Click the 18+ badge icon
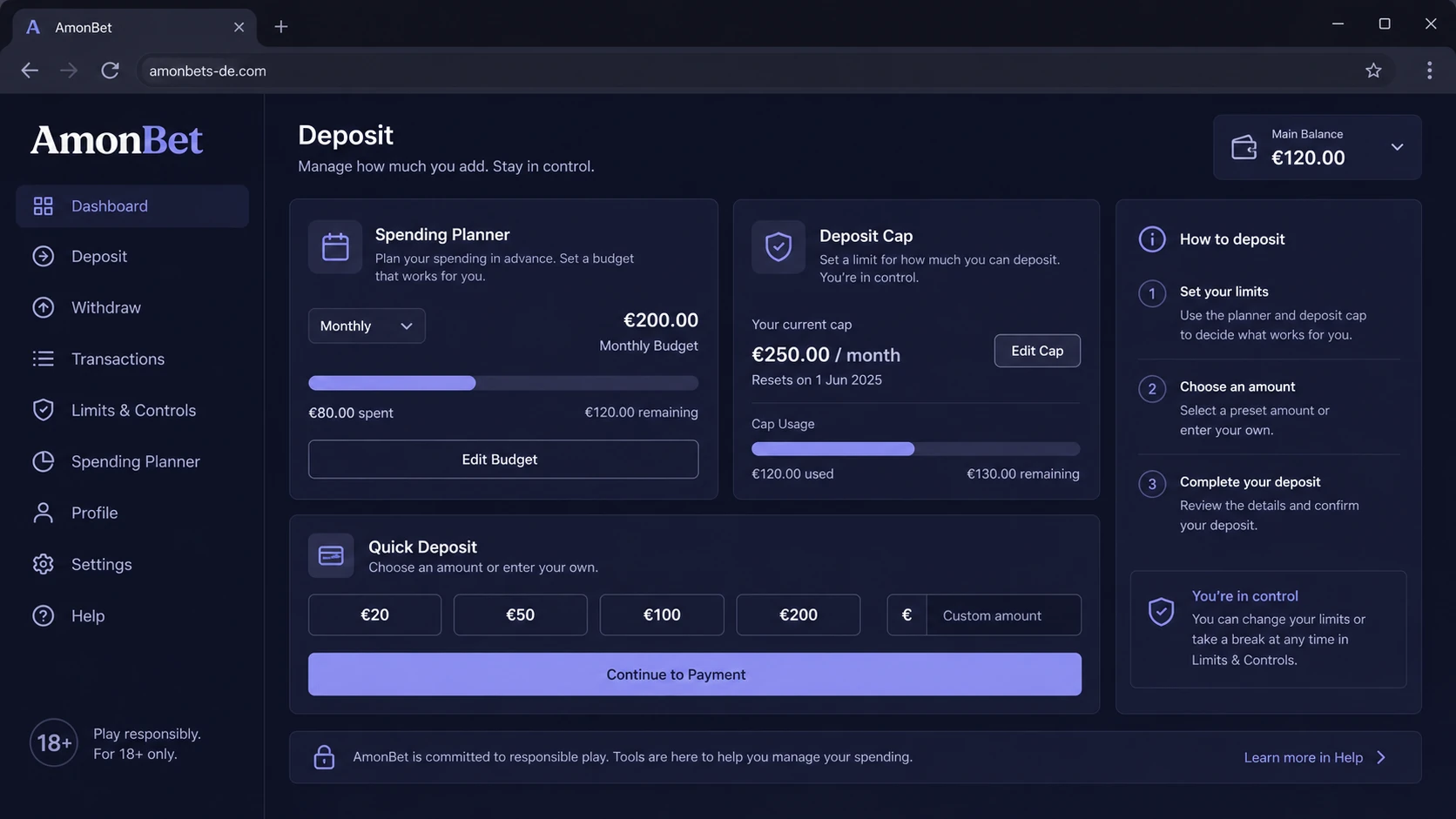 pos(54,743)
